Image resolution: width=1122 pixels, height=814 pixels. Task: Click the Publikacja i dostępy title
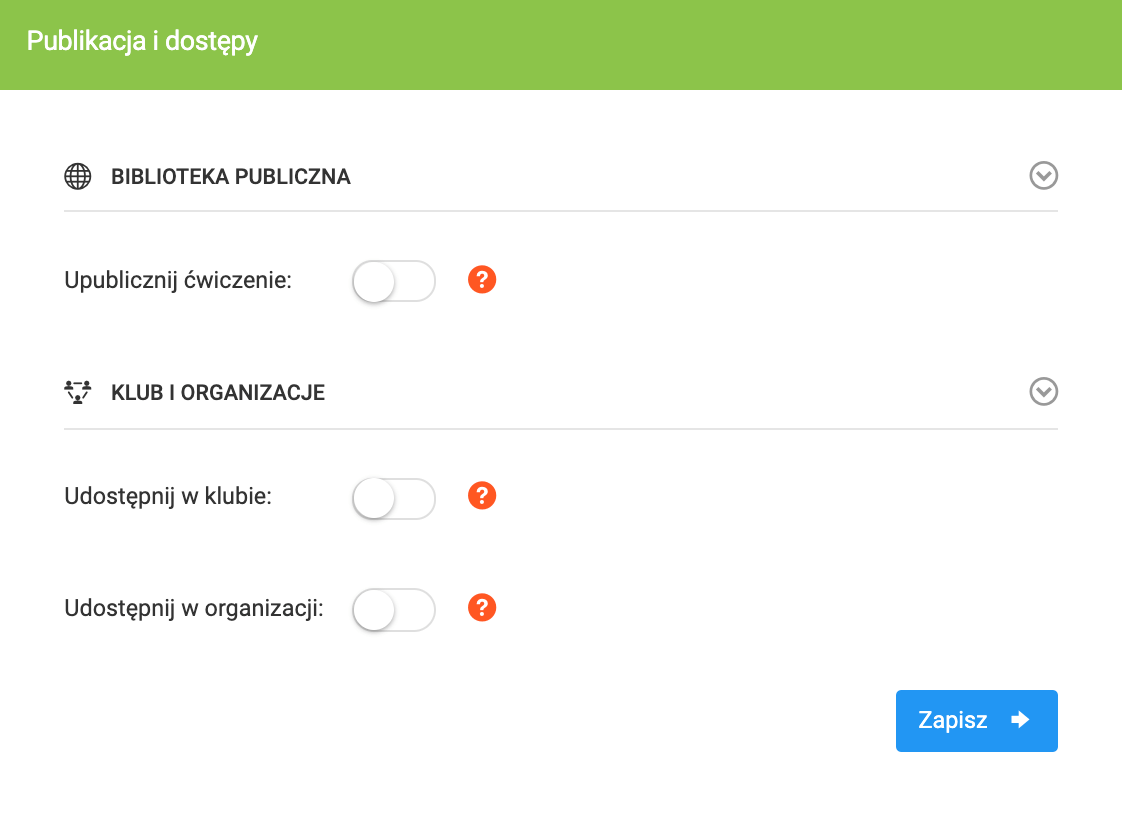[x=142, y=42]
